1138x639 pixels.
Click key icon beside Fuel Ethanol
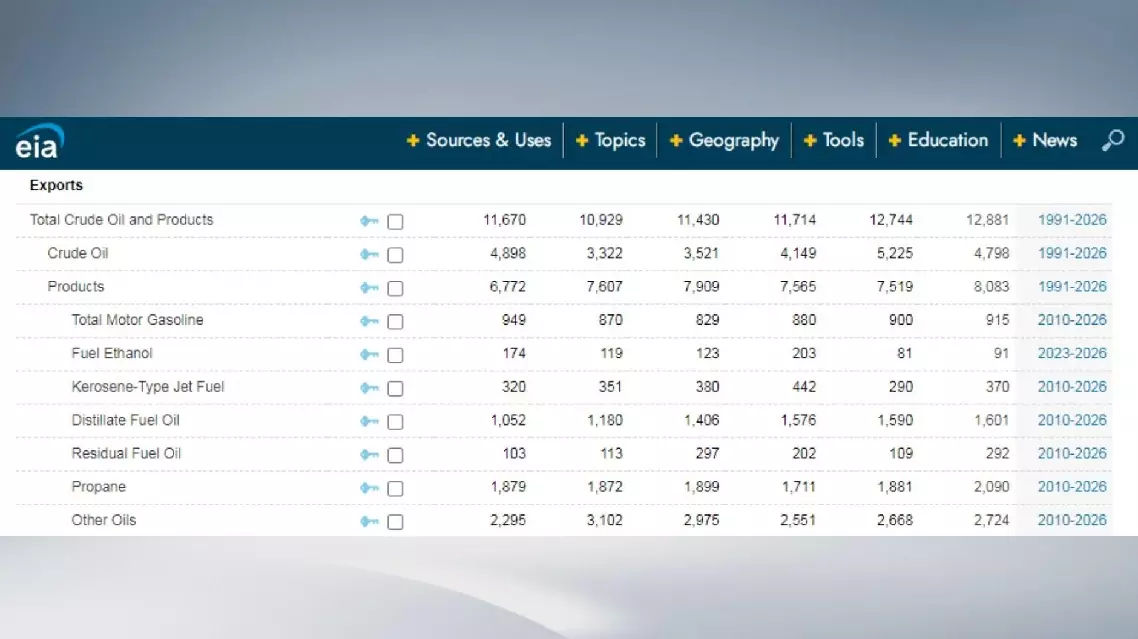tap(370, 355)
